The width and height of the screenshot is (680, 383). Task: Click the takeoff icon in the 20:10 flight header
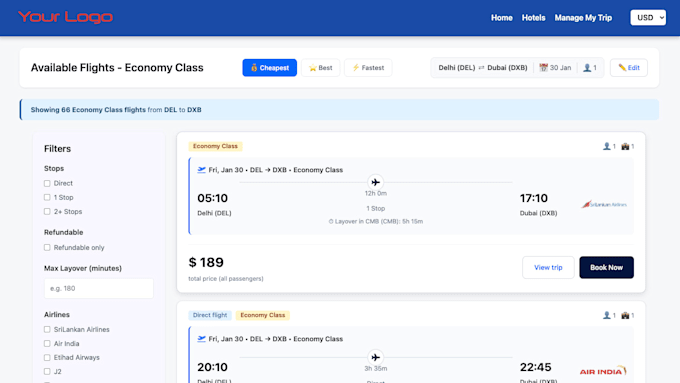point(201,339)
